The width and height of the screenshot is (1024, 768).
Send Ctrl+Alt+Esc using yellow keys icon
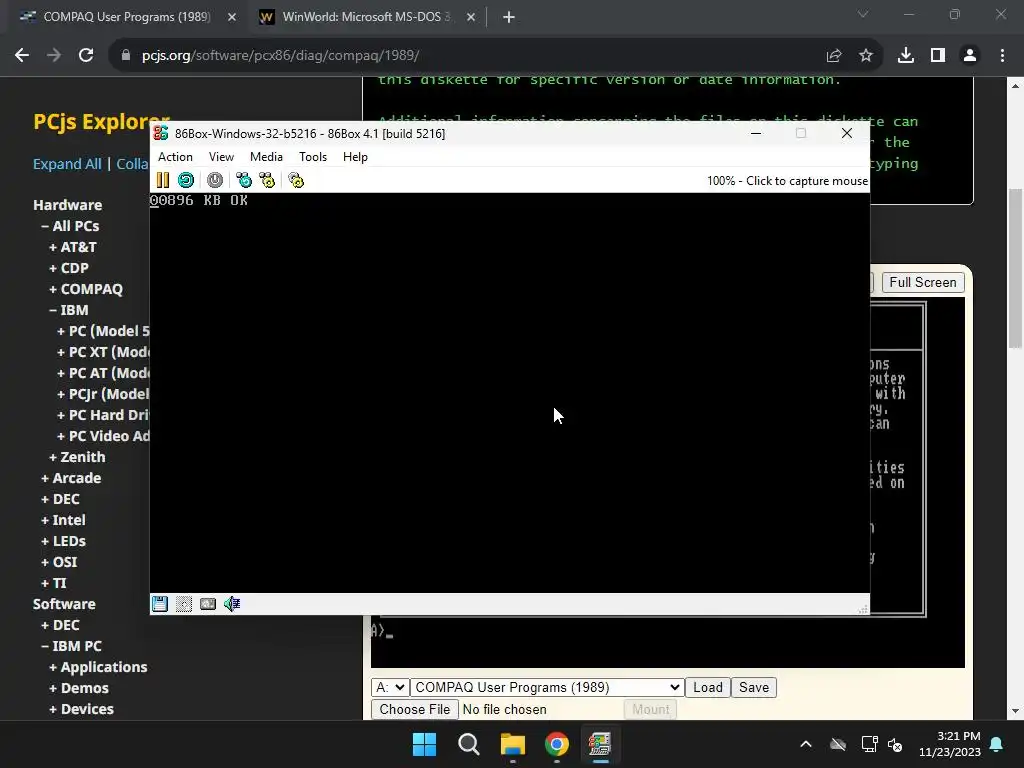pyautogui.click(x=267, y=180)
